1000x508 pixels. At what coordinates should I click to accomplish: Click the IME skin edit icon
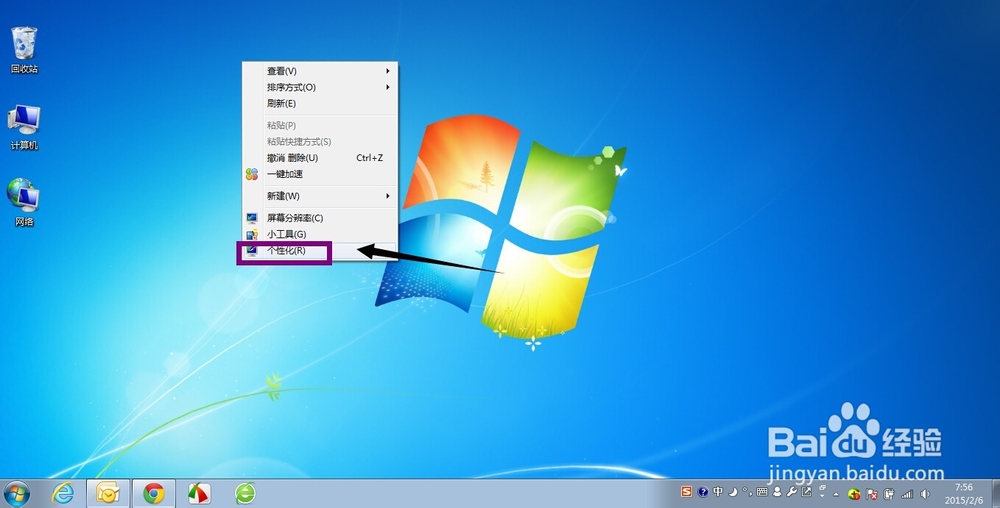[806, 492]
